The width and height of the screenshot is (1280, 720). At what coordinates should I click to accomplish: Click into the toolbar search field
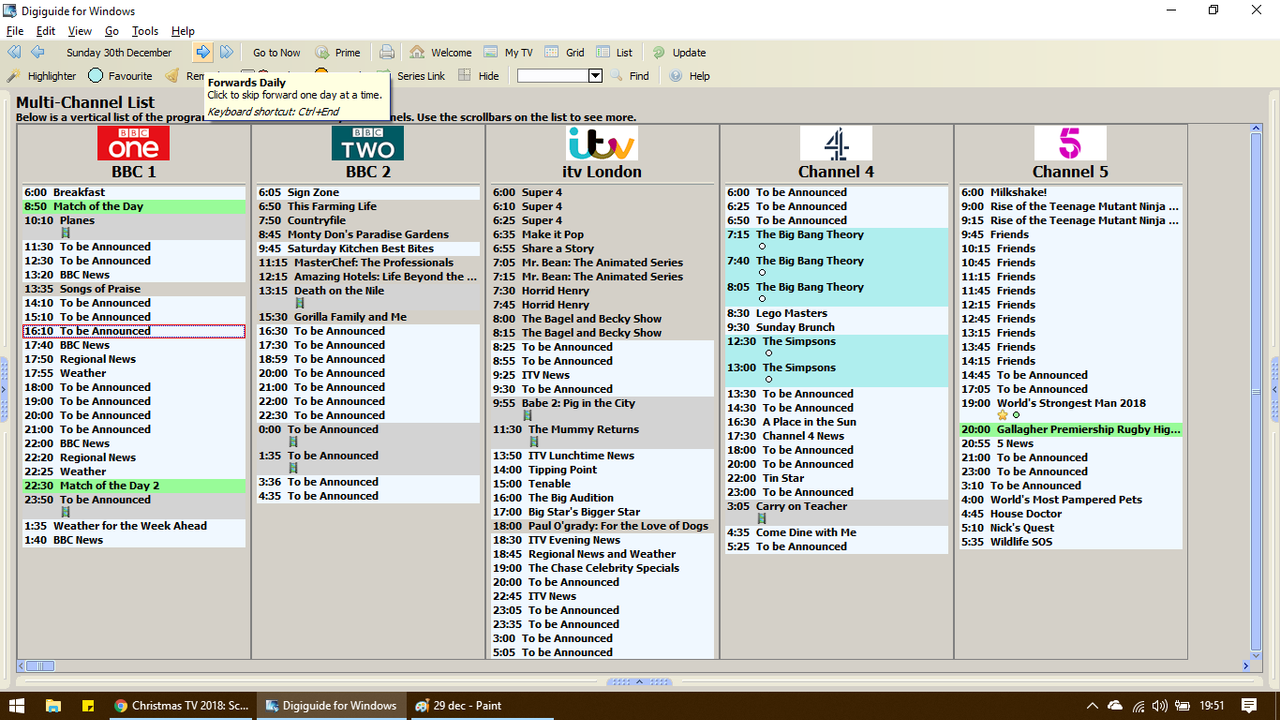tap(553, 75)
